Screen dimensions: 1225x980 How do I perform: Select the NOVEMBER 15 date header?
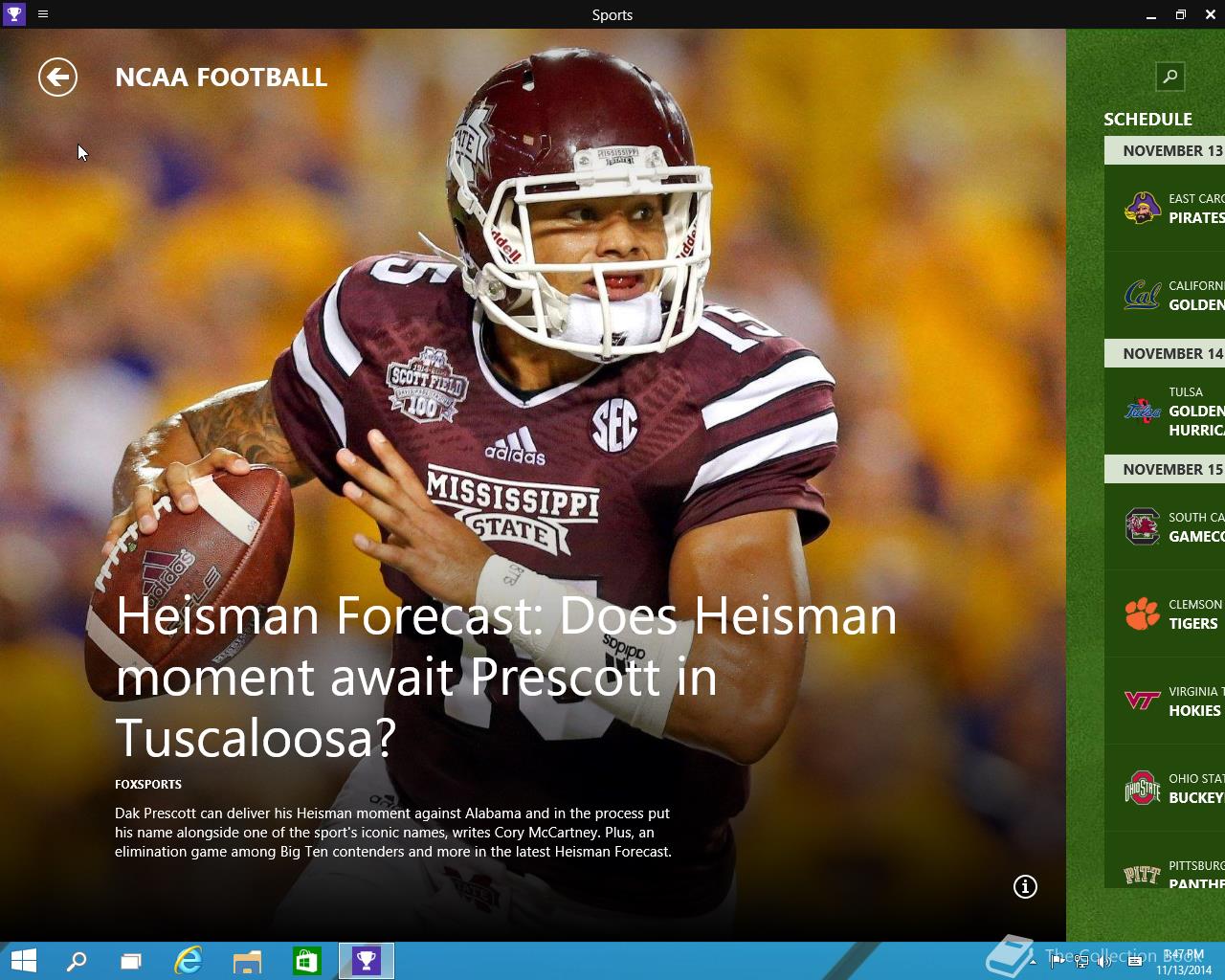1165,469
